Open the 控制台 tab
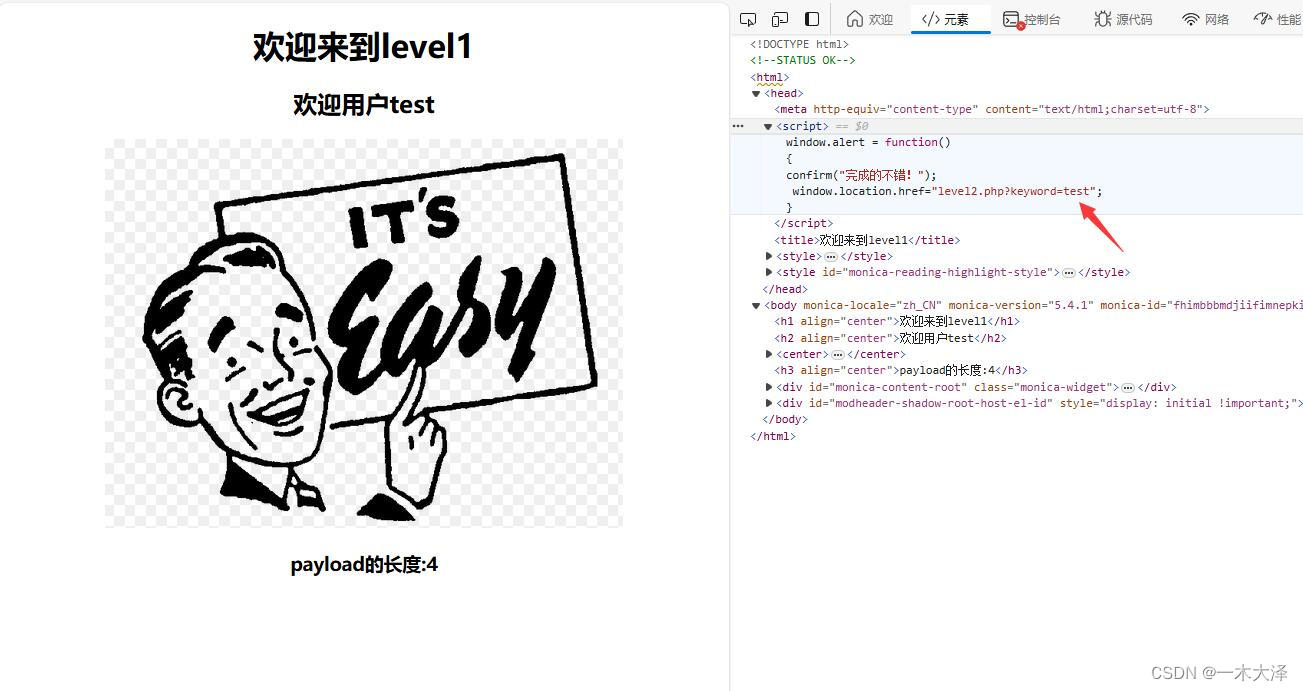The height and width of the screenshot is (691, 1303). click(x=1031, y=19)
